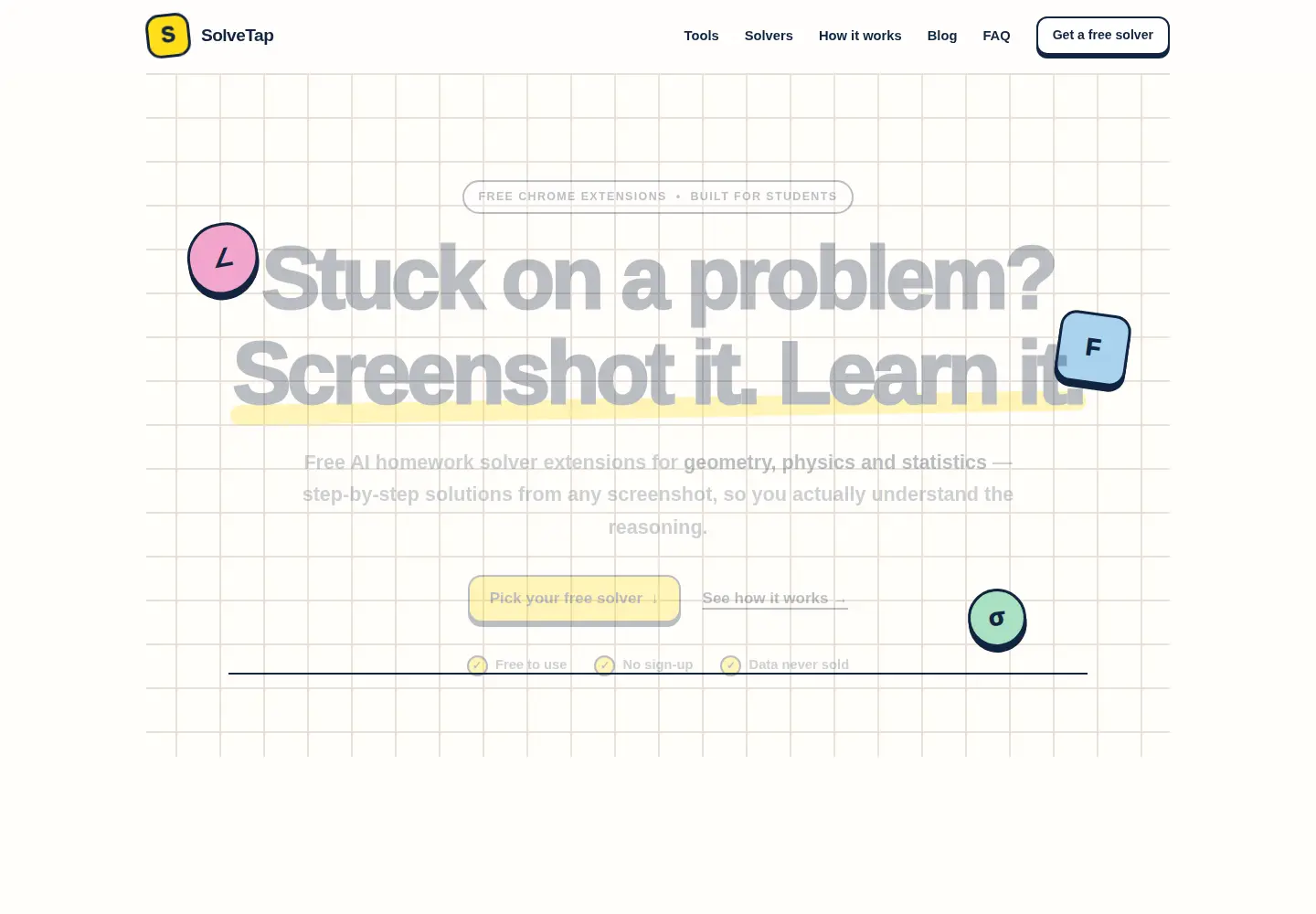Click the checkmark icon beside No sign-up
Image resolution: width=1316 pixels, height=914 pixels.
[604, 665]
